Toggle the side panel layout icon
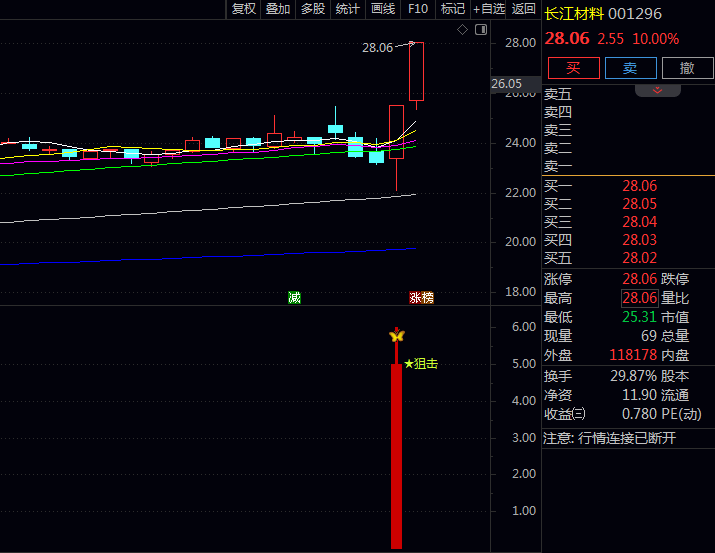Image resolution: width=715 pixels, height=553 pixels. pyautogui.click(x=481, y=30)
